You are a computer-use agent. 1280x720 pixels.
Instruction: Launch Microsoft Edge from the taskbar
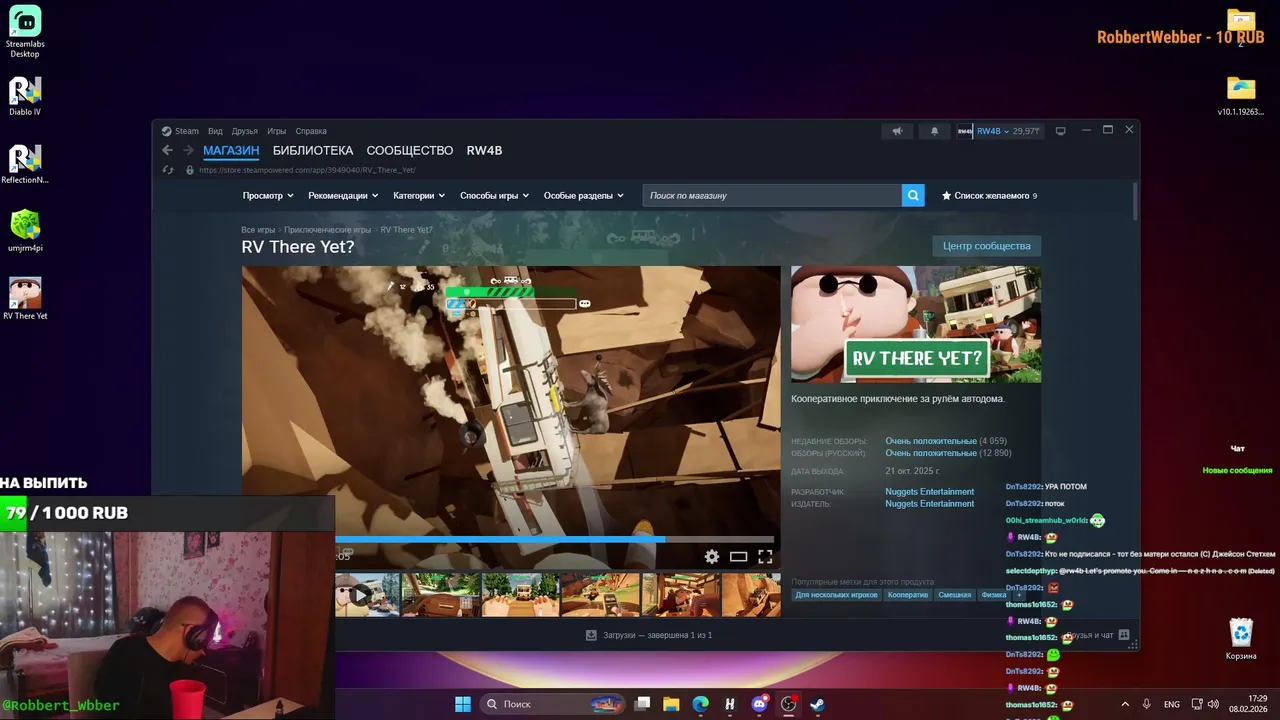click(701, 704)
